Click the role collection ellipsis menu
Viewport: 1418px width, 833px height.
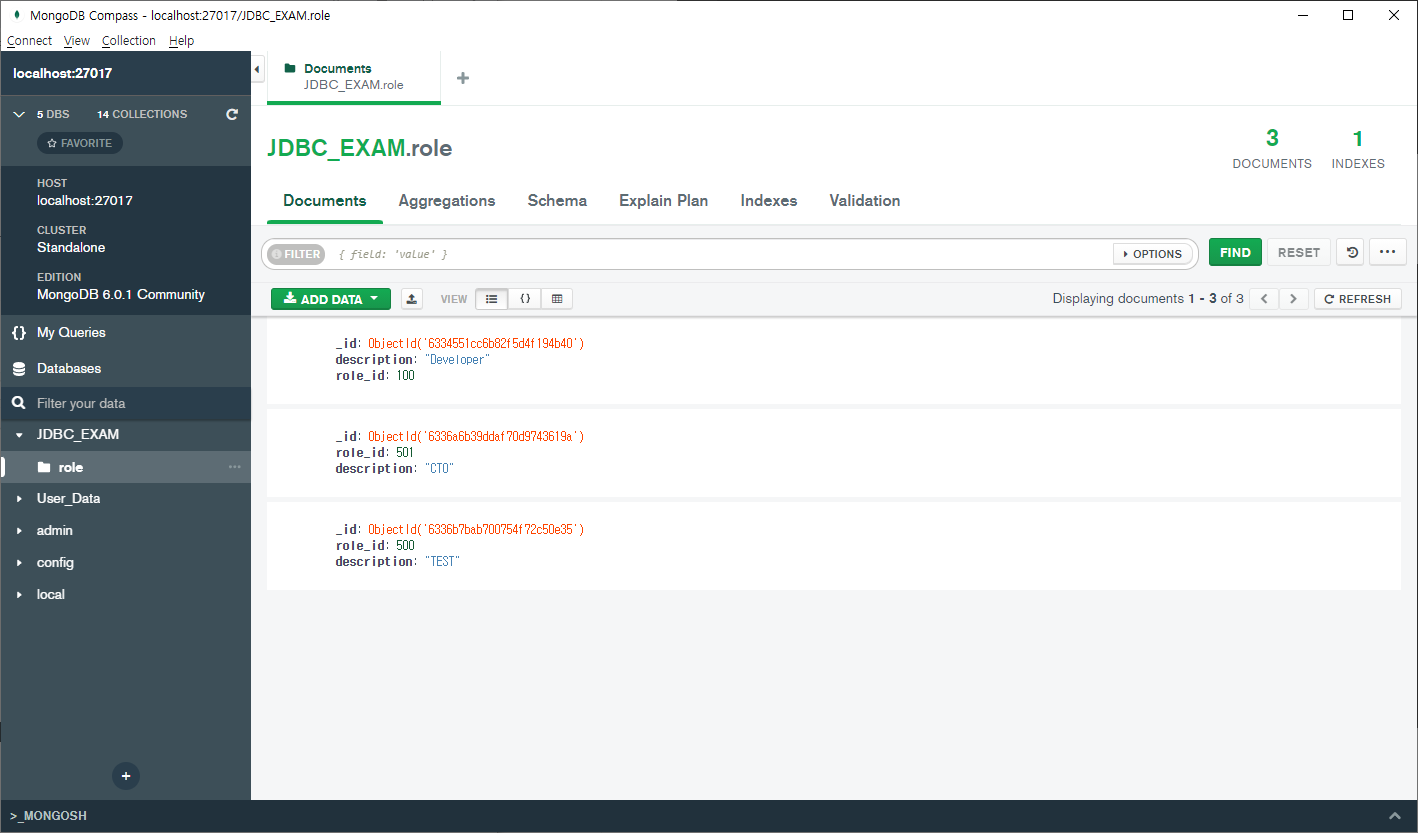[235, 467]
